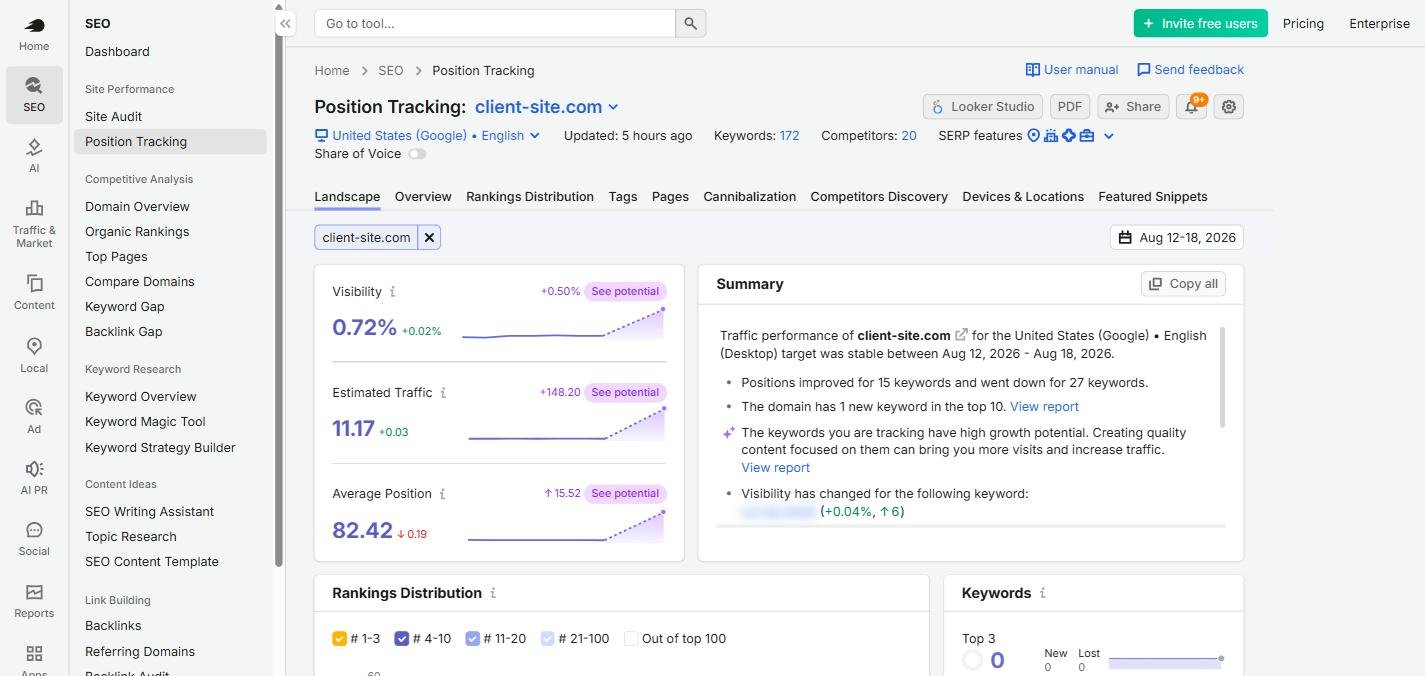This screenshot has width=1425, height=676.
Task: Click Visibility info icon
Action: click(x=392, y=292)
